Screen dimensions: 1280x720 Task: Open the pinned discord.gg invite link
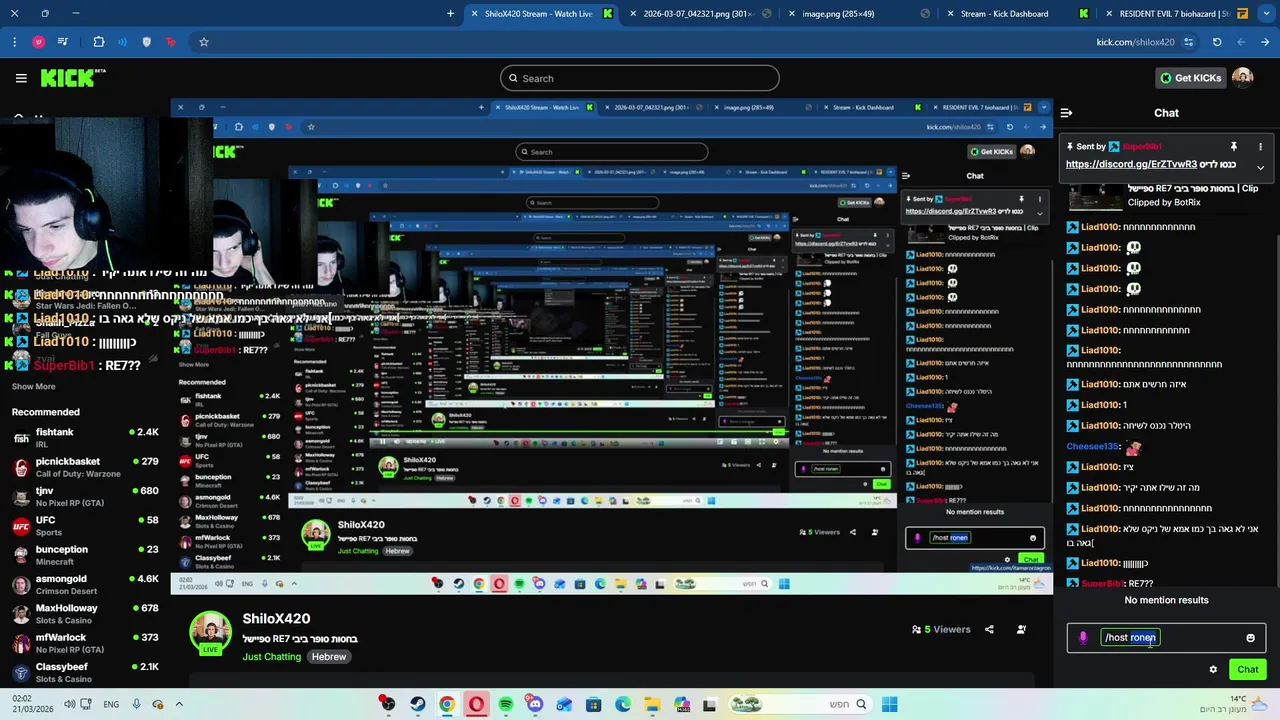[1131, 164]
